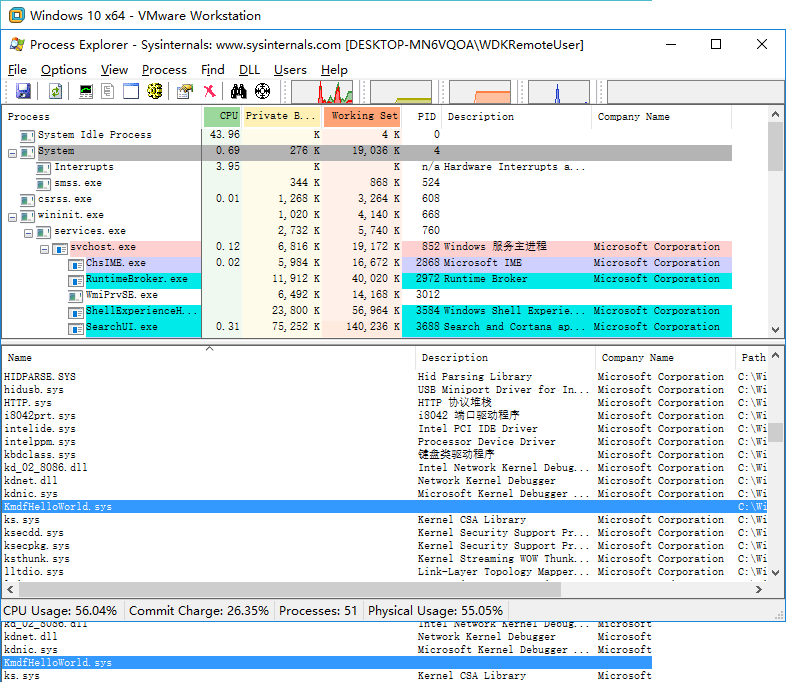Select the HIDPARSE.SYS module row
The image size is (786, 682).
[385, 376]
